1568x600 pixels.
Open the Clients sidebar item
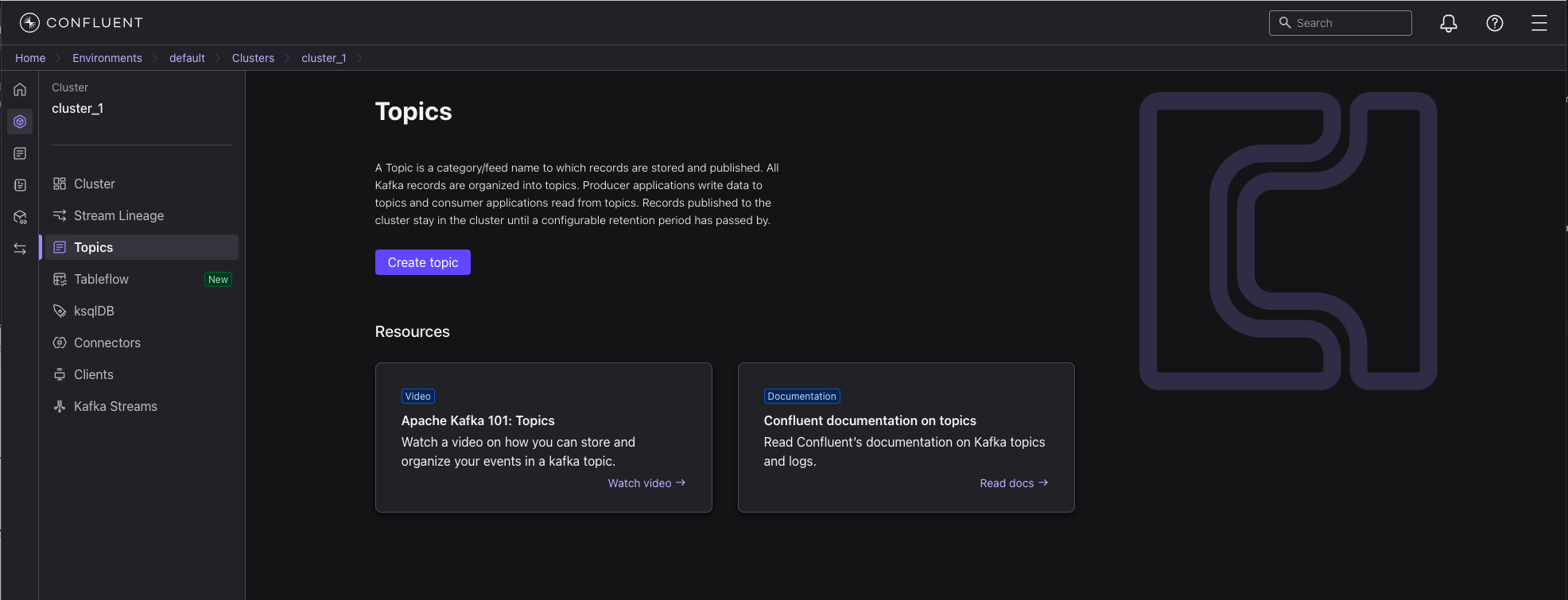click(142, 374)
